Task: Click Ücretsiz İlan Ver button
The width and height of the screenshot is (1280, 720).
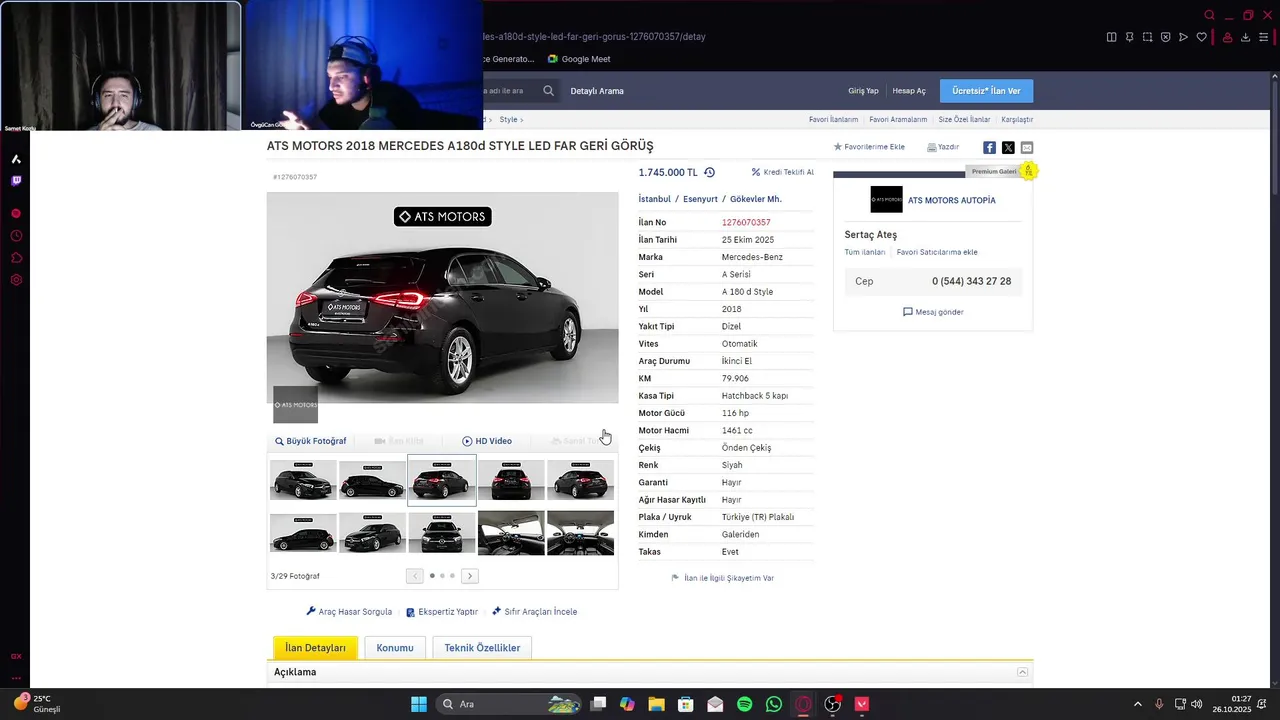Action: tap(986, 91)
